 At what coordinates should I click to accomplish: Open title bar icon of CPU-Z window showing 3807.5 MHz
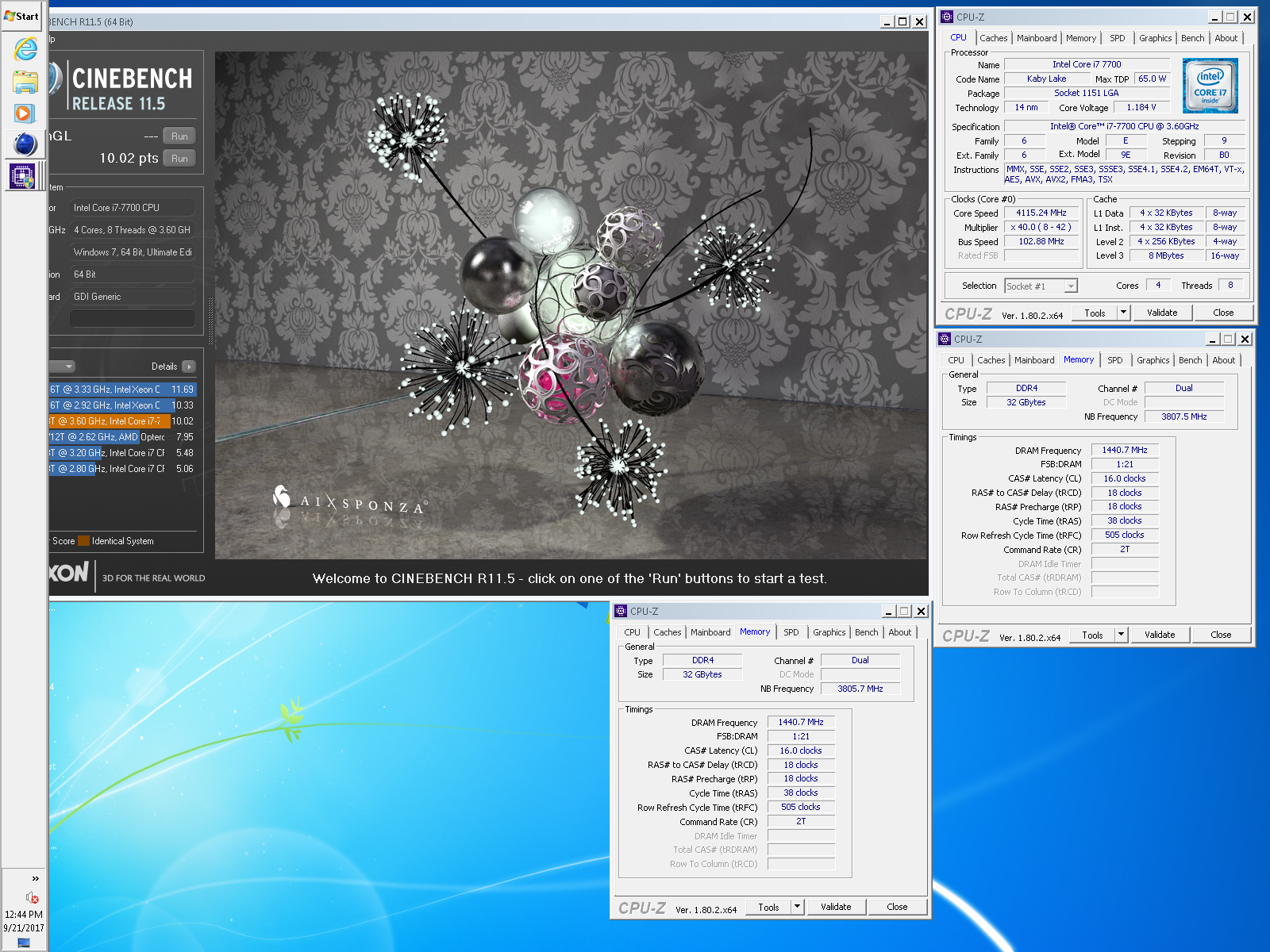[x=945, y=339]
